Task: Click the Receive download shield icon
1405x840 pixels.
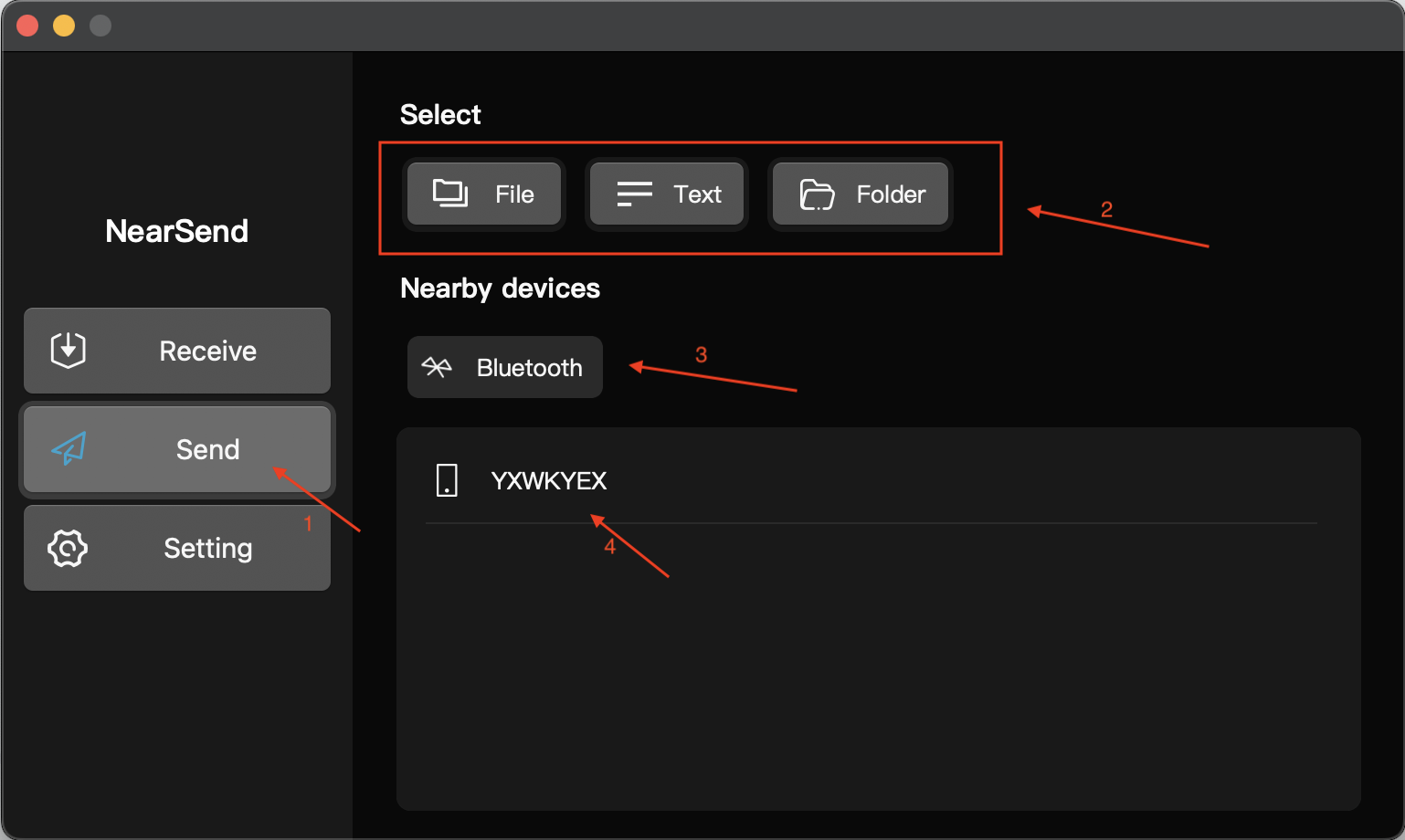Action: point(69,350)
